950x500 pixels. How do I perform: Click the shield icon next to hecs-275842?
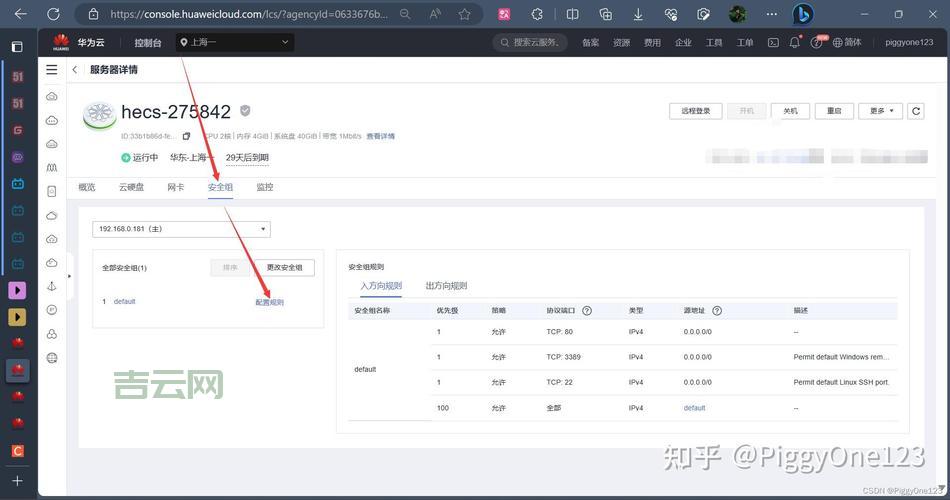click(245, 110)
